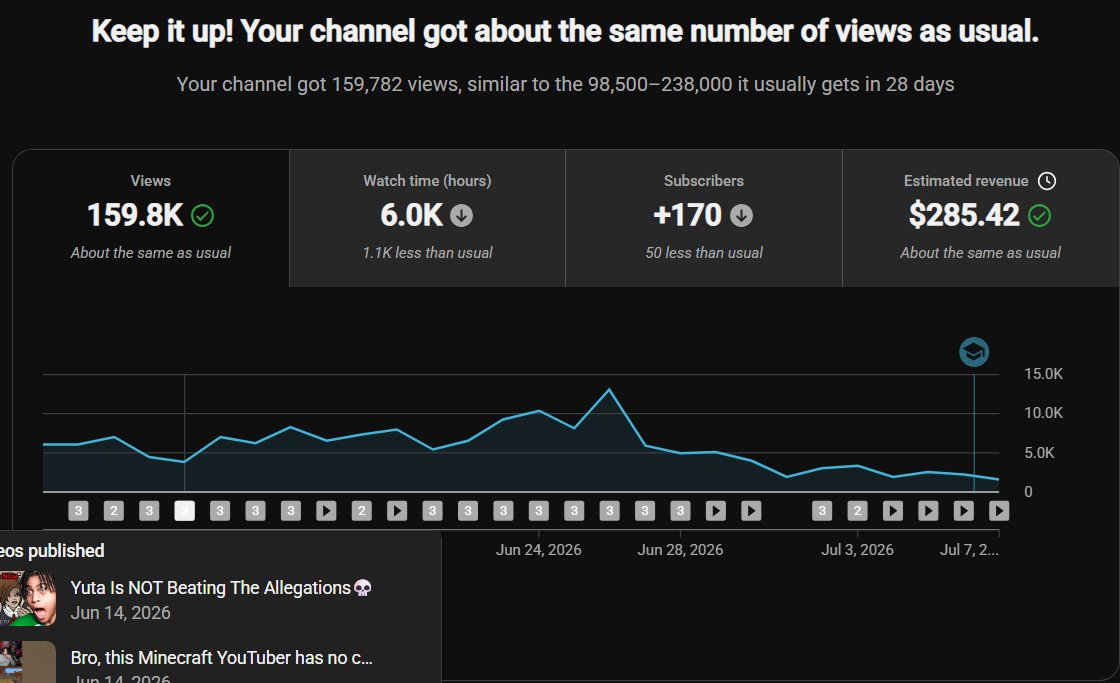This screenshot has width=1120, height=683.
Task: Click the Yuta video thumbnail
Action: click(x=28, y=599)
